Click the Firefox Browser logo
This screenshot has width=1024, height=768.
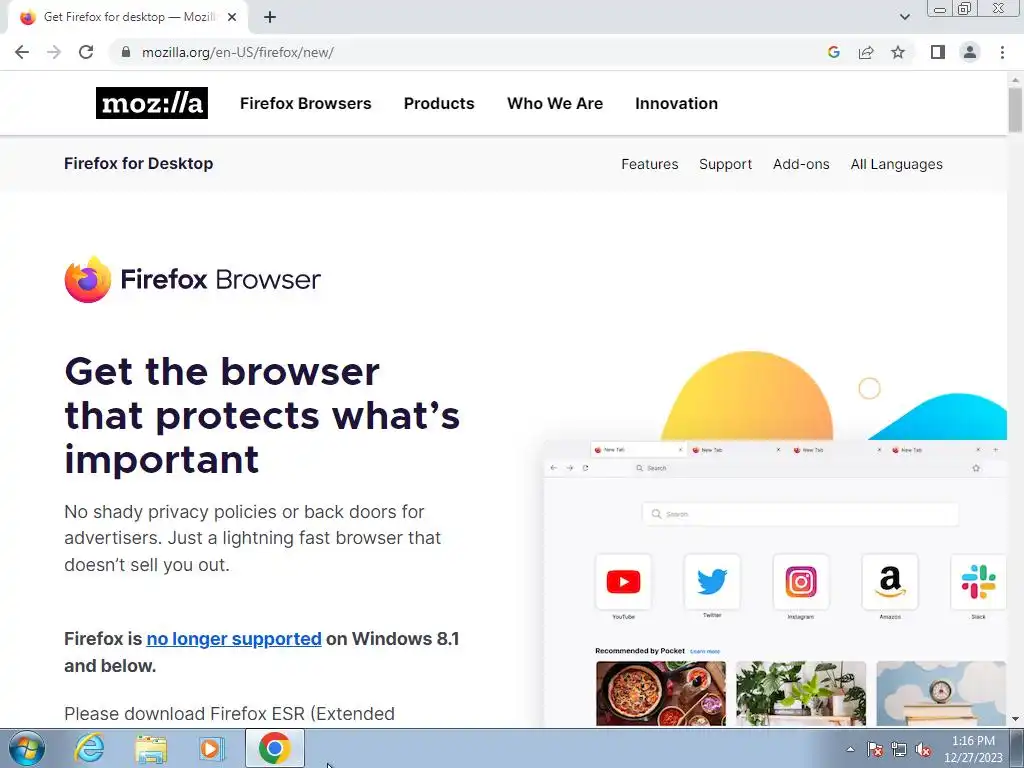coord(193,280)
